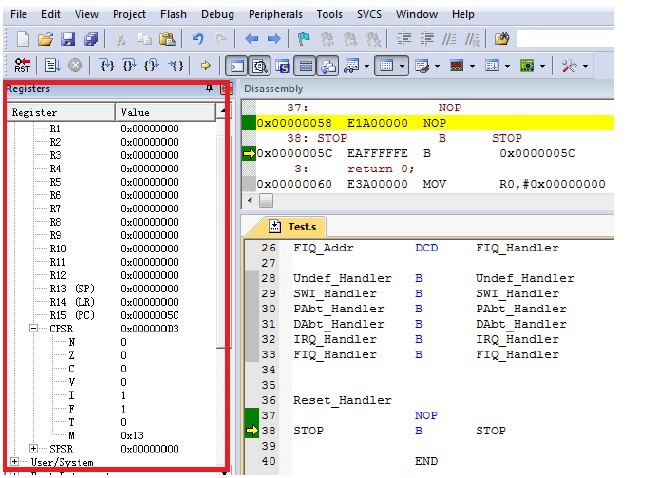Click the RST reset CPU icon
The height and width of the screenshot is (478, 649).
click(x=22, y=65)
